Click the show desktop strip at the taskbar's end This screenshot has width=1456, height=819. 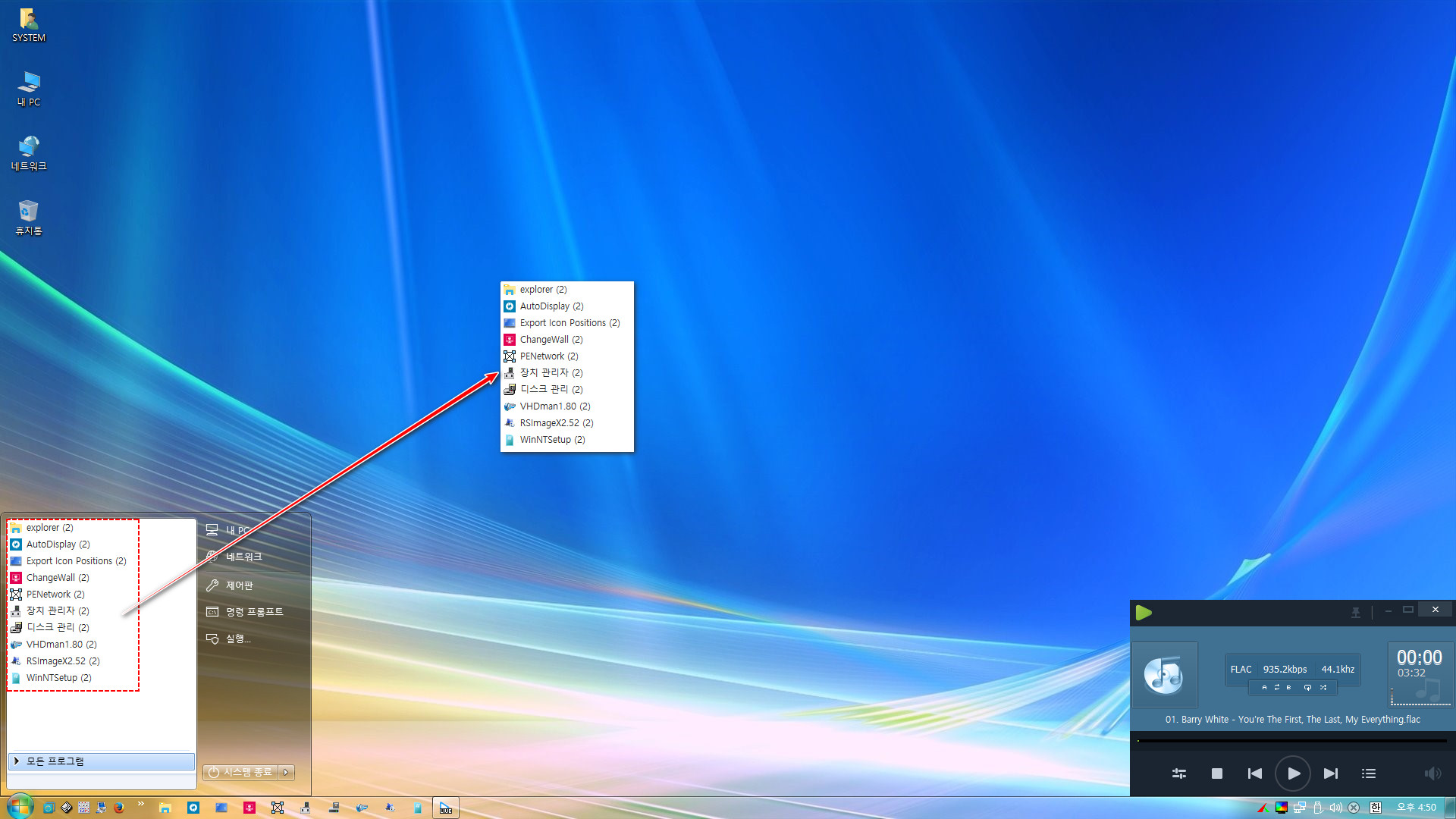[1451, 808]
